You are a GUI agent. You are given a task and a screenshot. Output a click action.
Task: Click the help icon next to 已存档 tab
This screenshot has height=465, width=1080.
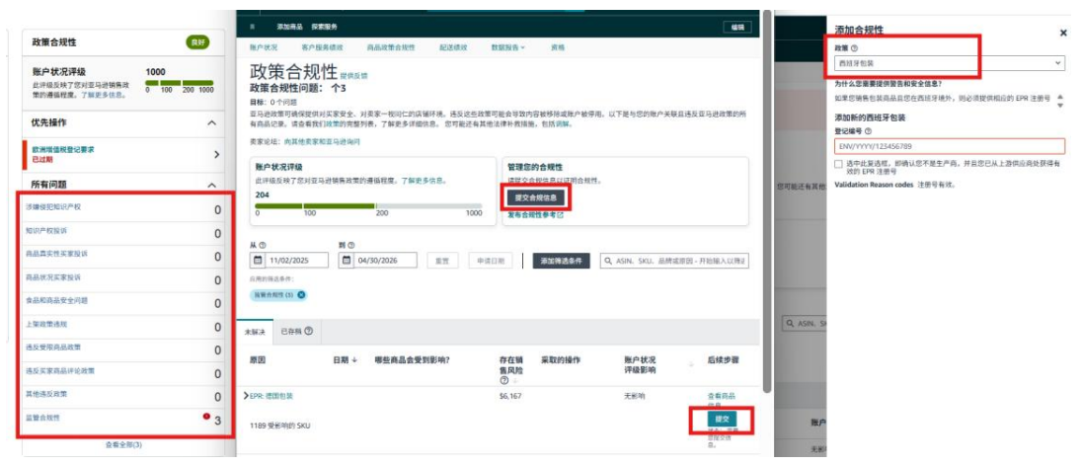click(x=309, y=331)
